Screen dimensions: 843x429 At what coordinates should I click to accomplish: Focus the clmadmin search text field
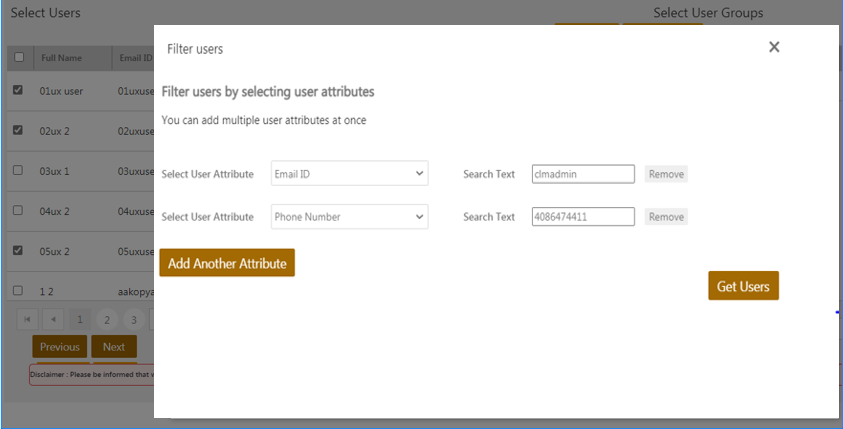tap(583, 174)
